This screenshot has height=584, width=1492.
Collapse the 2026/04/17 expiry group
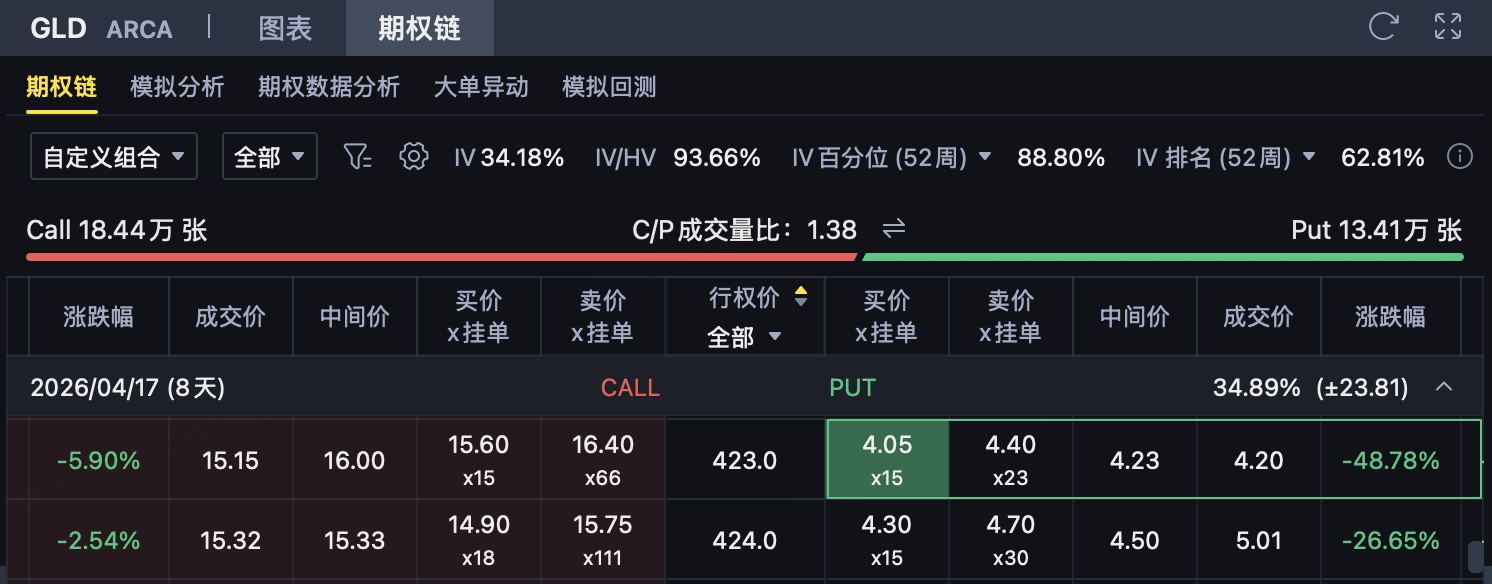1443,387
